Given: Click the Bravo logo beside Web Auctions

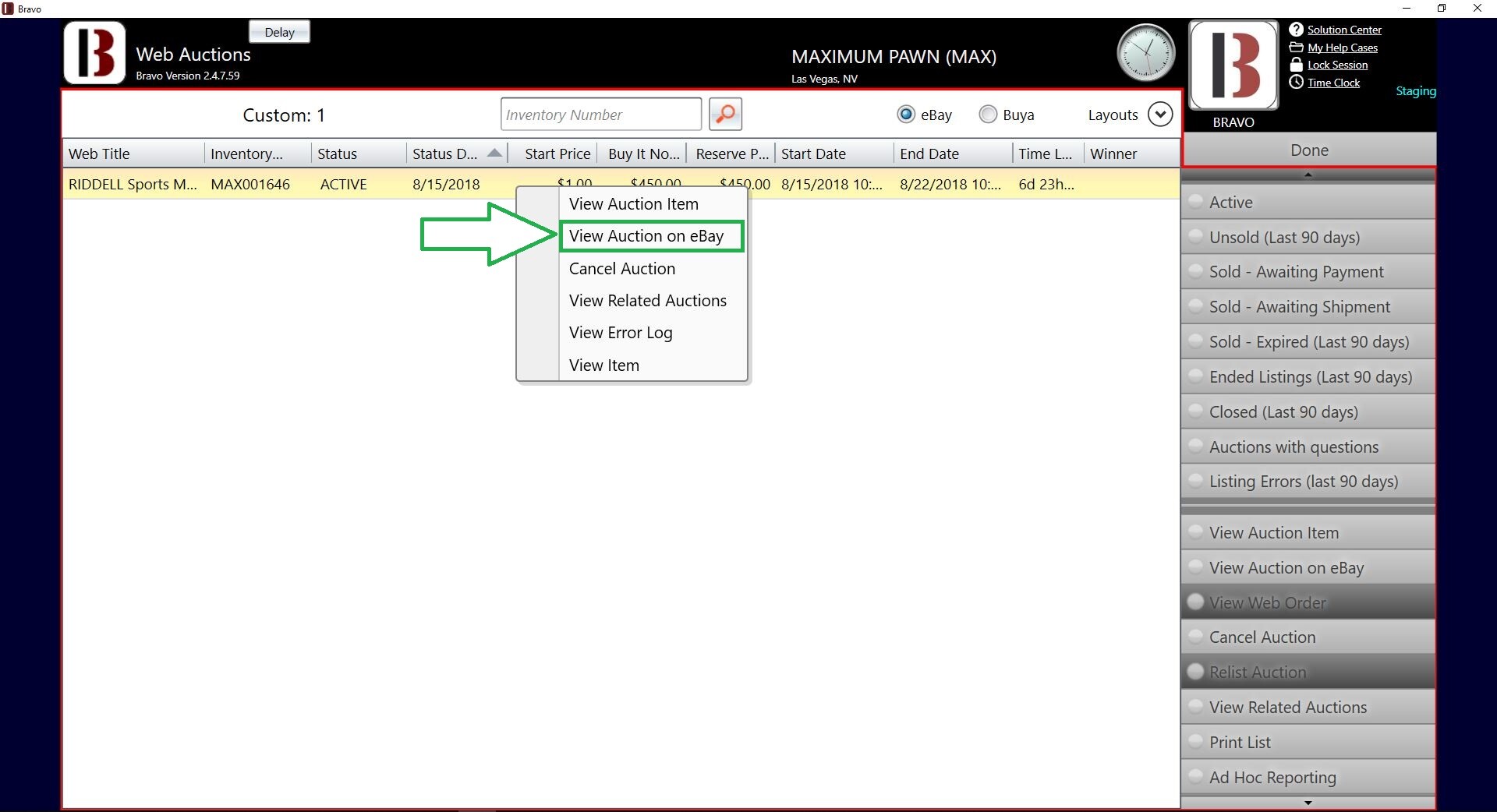Looking at the screenshot, I should pos(94,53).
